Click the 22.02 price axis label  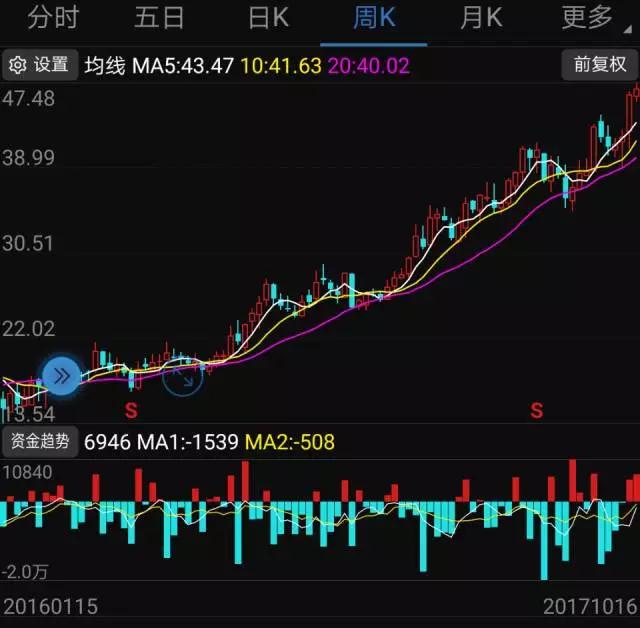click(28, 329)
